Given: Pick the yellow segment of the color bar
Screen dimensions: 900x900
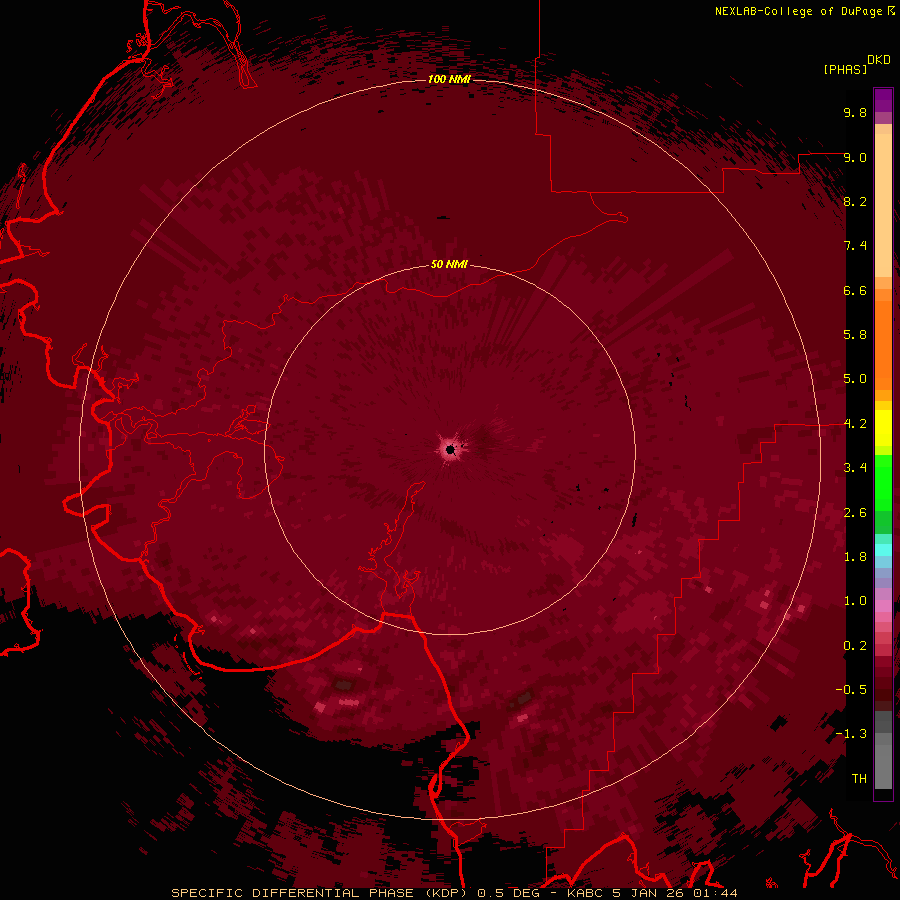Looking at the screenshot, I should pos(883,428).
